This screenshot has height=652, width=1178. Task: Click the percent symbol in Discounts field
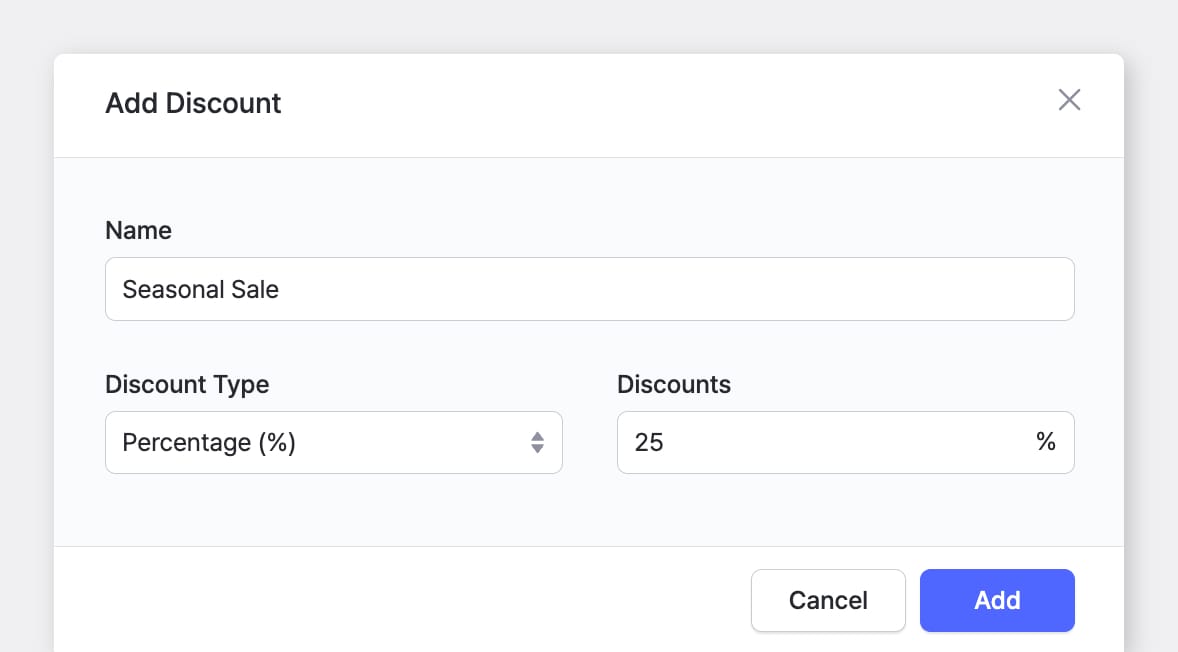pos(1046,442)
